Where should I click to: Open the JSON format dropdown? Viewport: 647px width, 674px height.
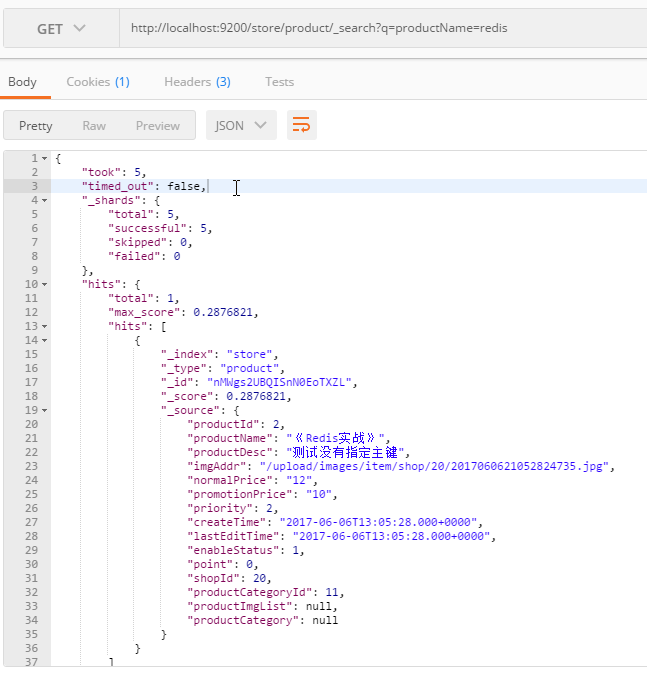[x=241, y=125]
